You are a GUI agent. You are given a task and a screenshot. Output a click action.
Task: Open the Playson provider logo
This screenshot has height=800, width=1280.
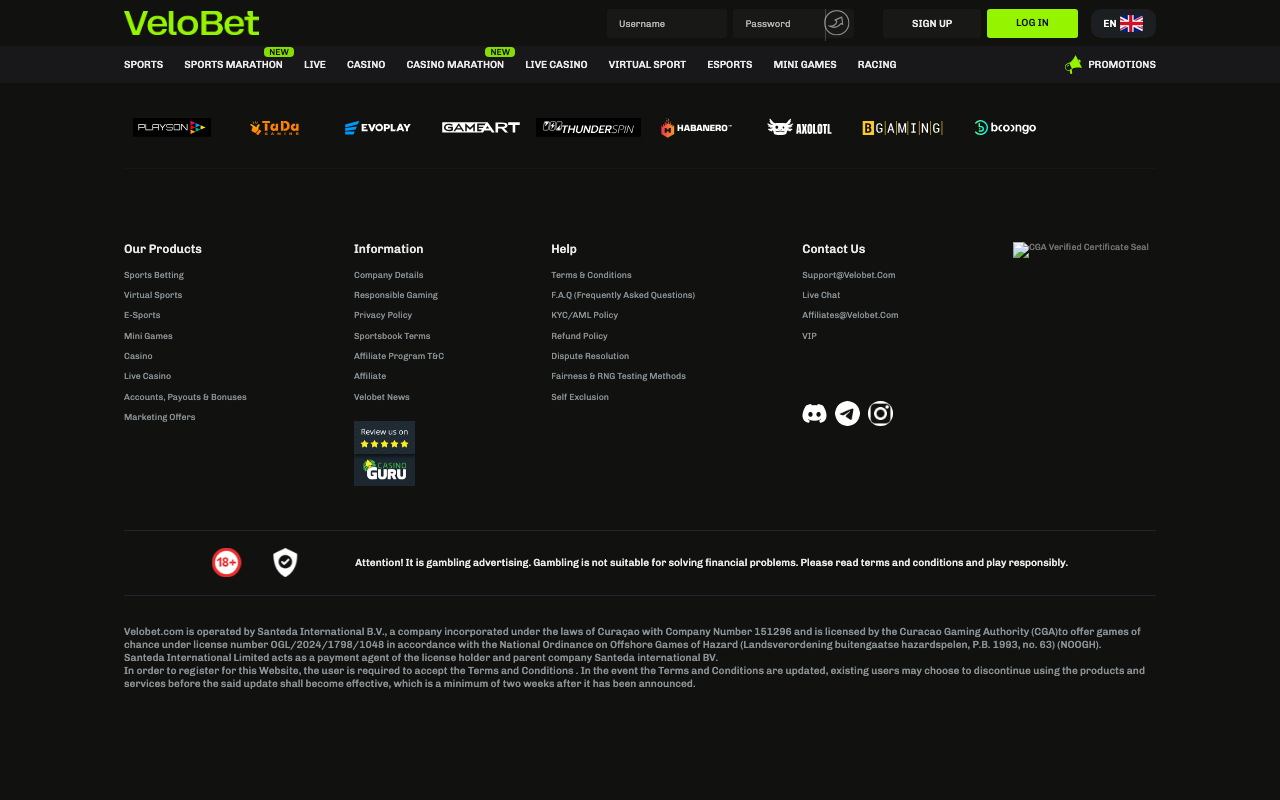(172, 127)
